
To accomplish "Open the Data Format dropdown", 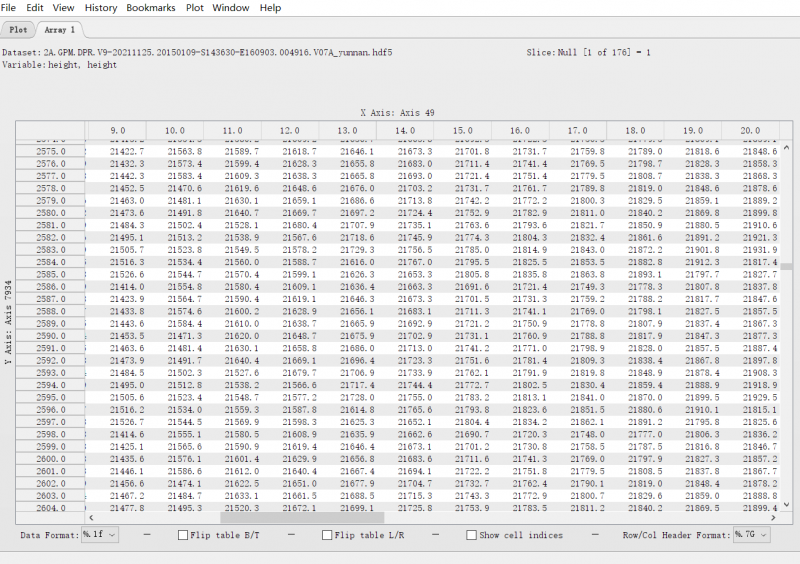I will 100,535.
